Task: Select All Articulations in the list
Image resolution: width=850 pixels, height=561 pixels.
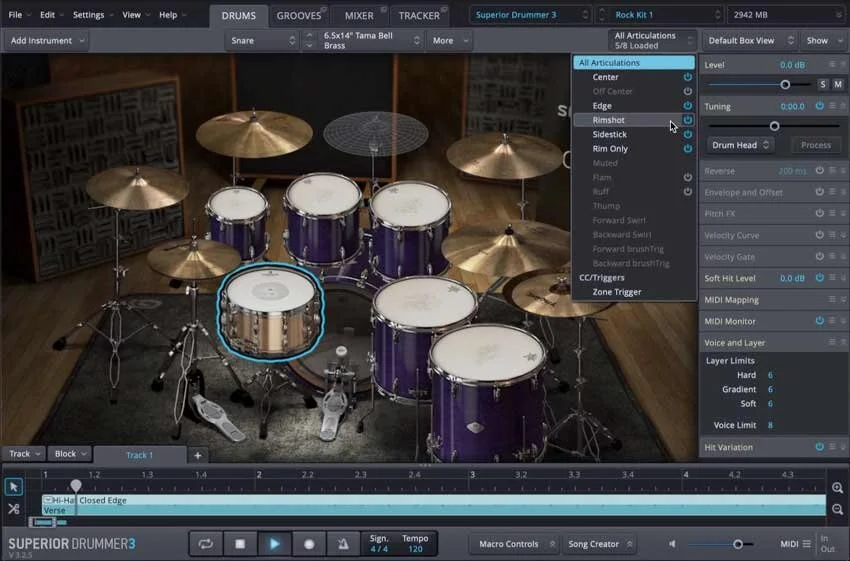Action: click(634, 63)
